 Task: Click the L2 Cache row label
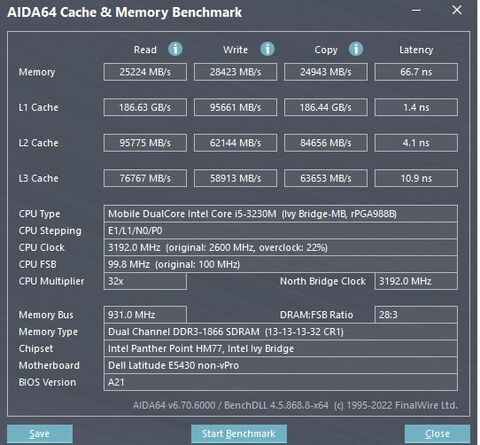pos(38,143)
